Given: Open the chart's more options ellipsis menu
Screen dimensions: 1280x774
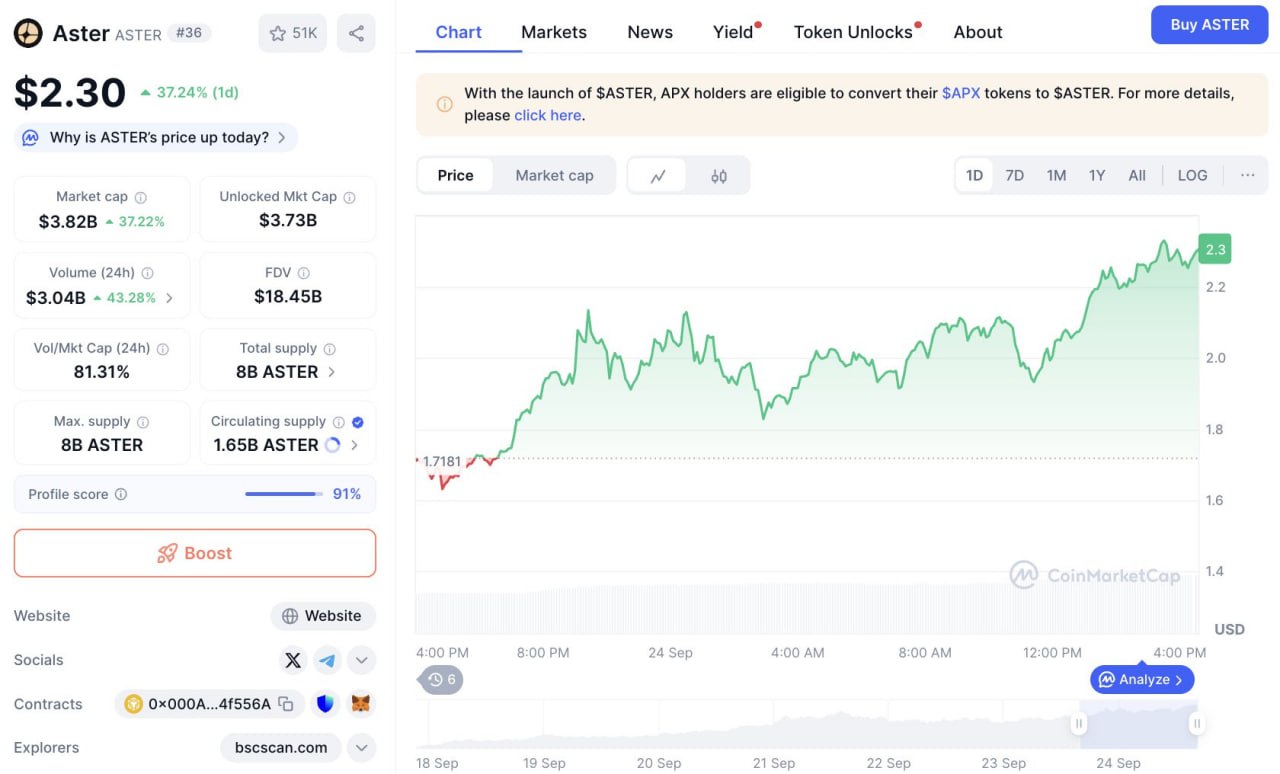Looking at the screenshot, I should coord(1247,176).
